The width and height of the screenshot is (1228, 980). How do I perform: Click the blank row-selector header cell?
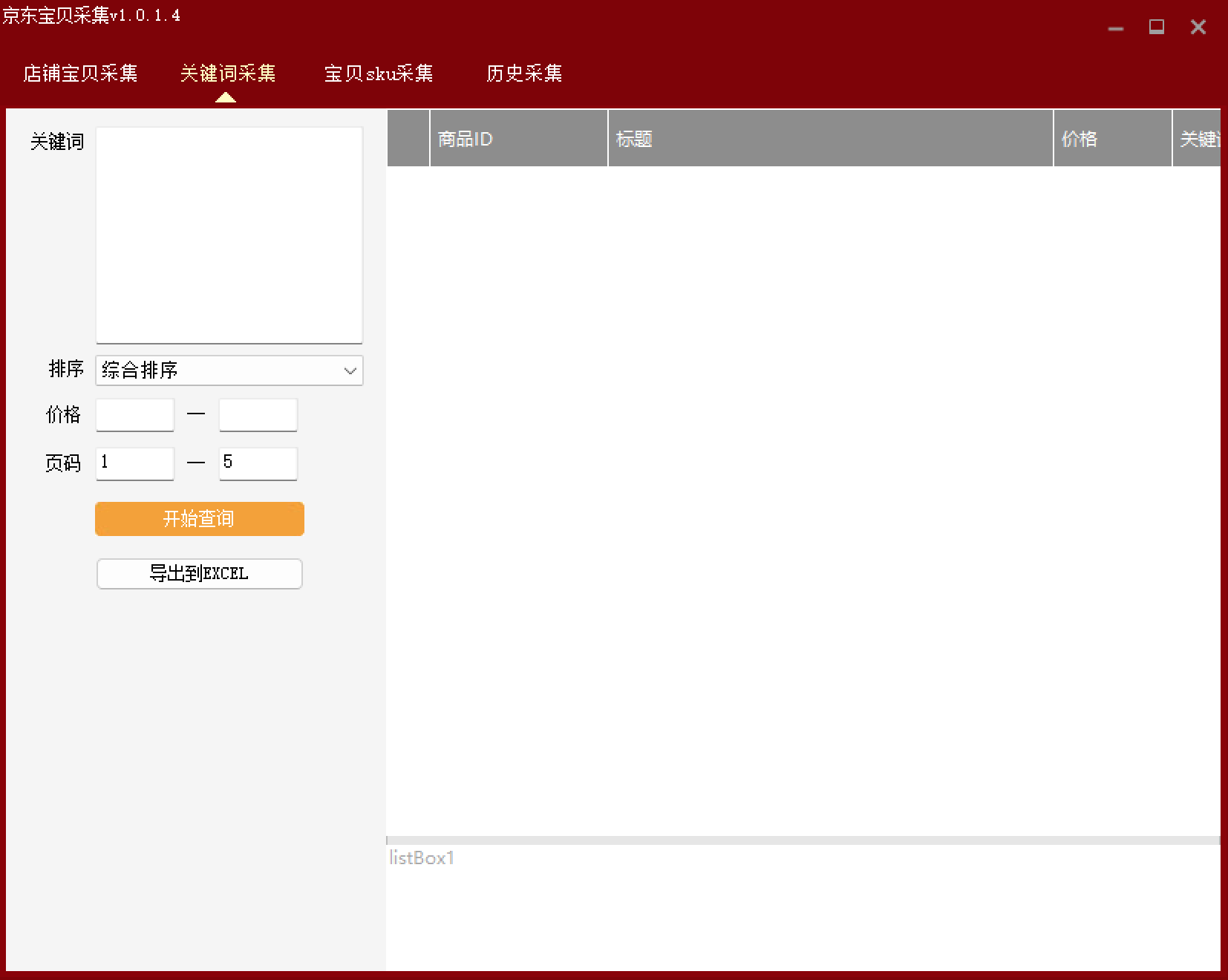click(408, 138)
